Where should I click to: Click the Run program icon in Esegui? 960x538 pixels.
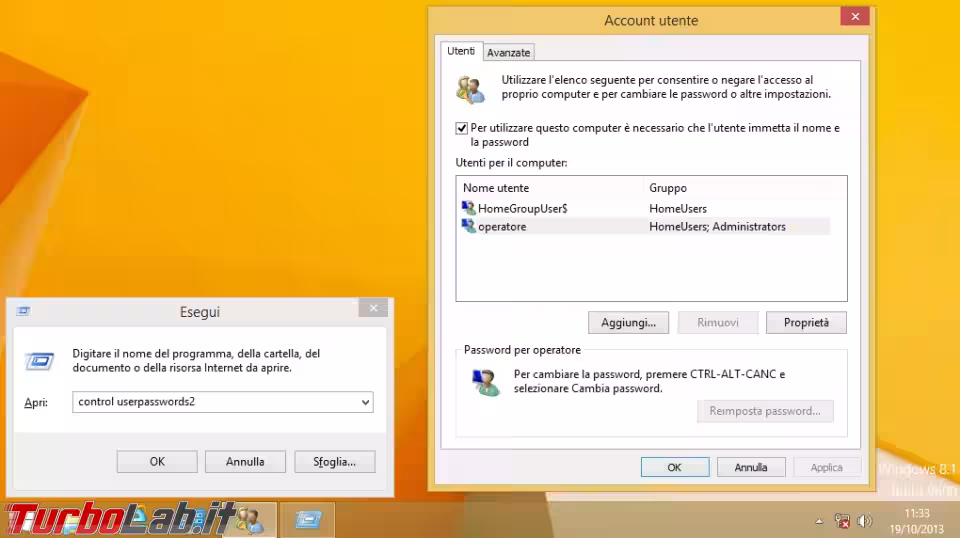[39, 361]
